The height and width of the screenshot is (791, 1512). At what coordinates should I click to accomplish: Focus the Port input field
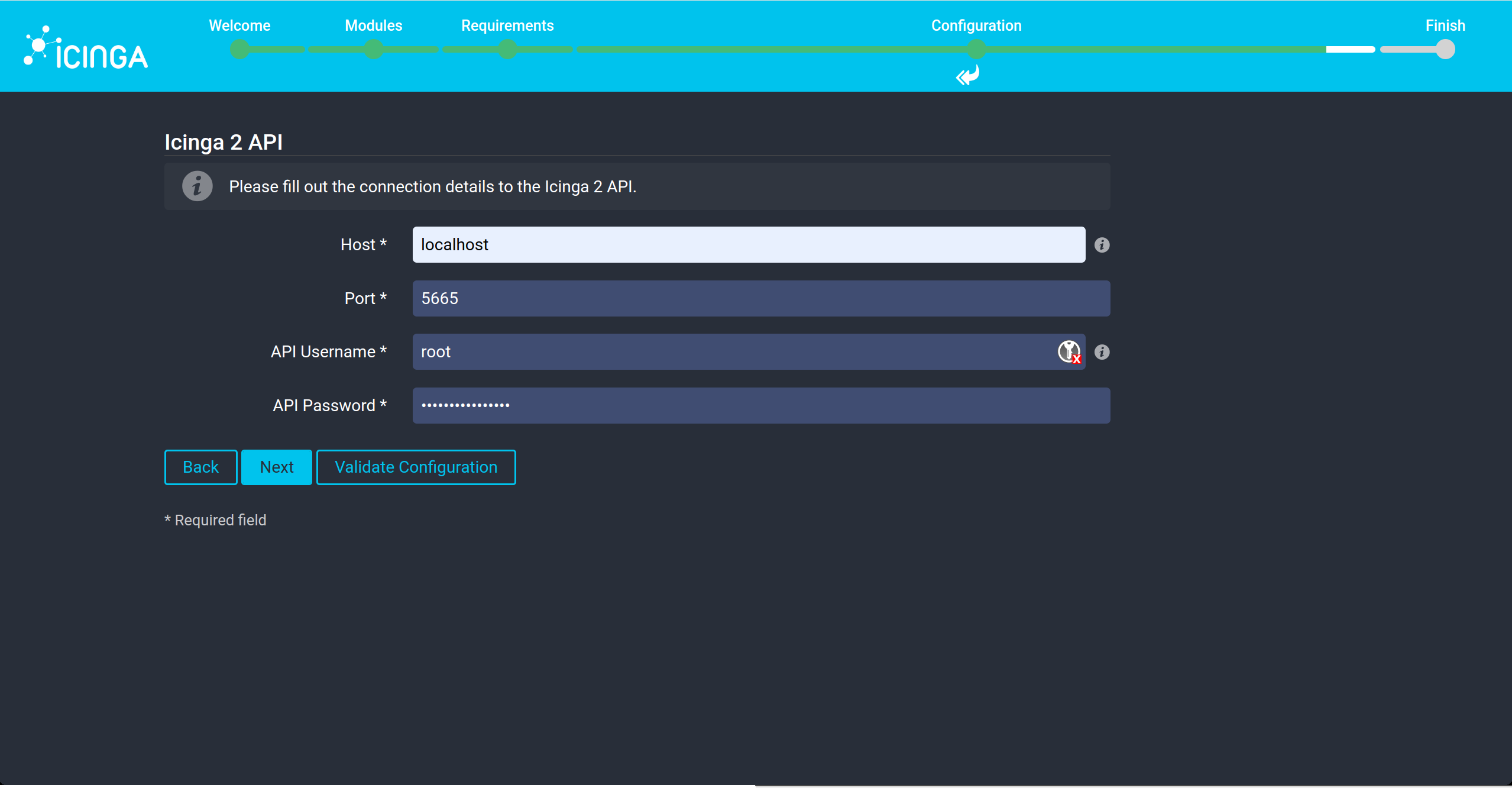762,299
